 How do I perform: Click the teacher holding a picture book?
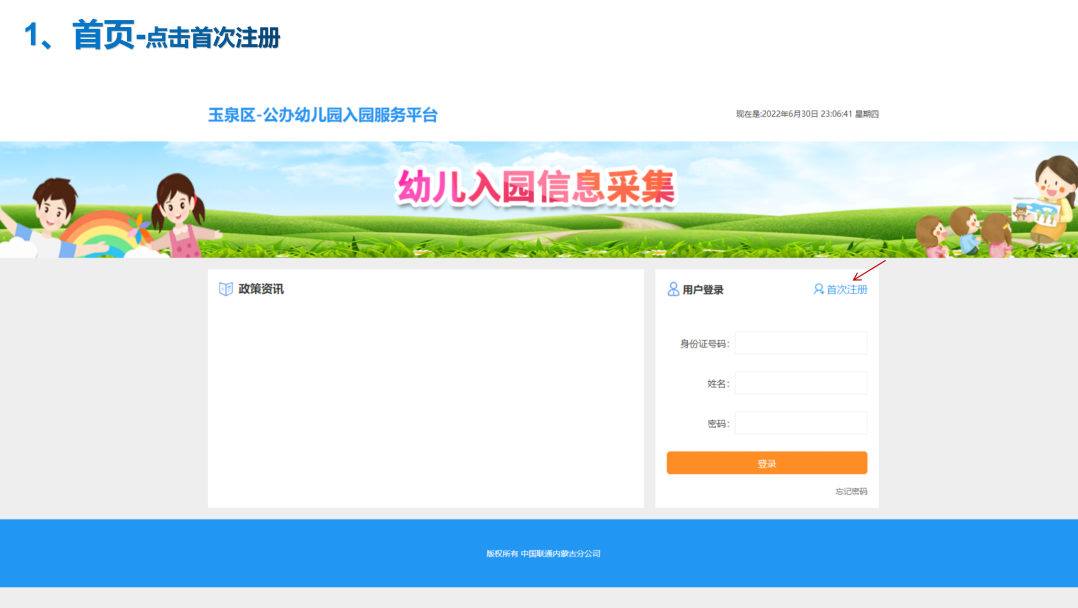pyautogui.click(x=1050, y=198)
